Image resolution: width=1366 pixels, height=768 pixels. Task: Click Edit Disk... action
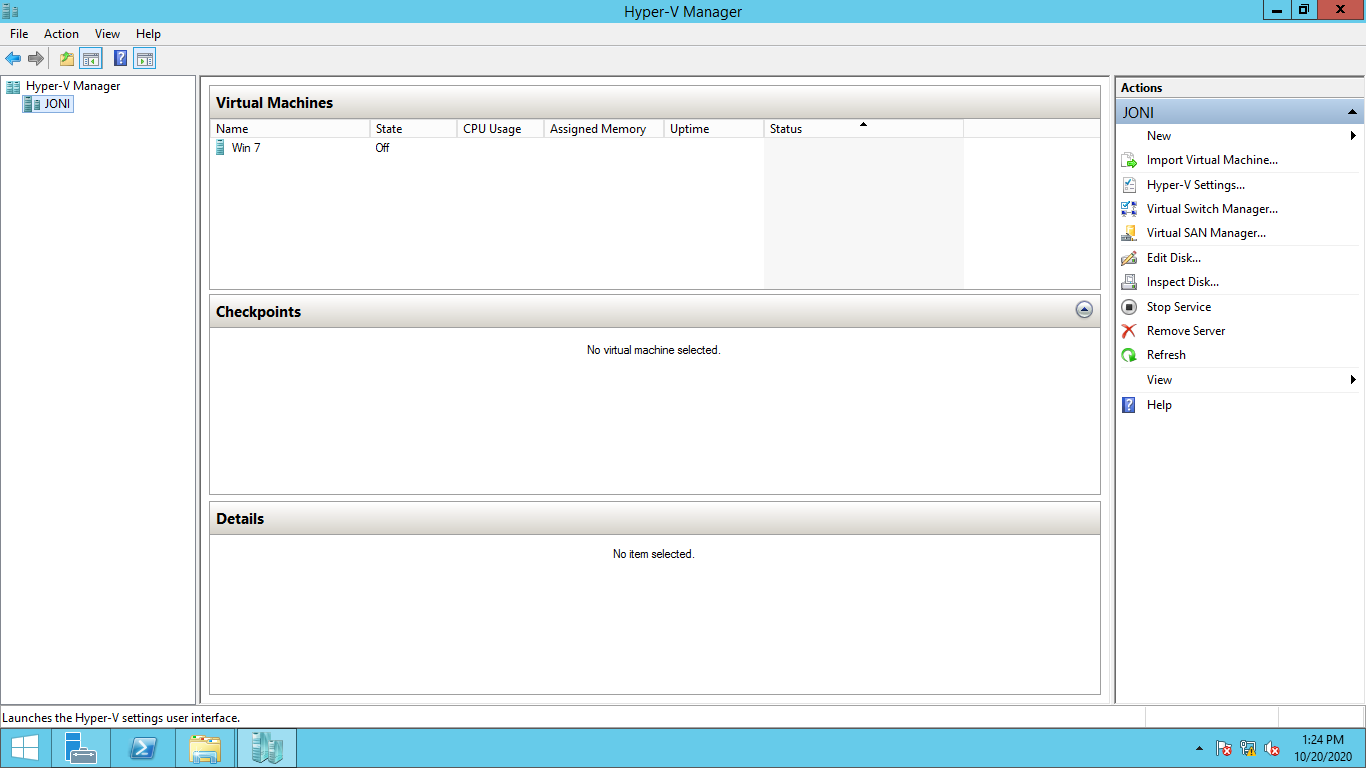[x=1174, y=258]
